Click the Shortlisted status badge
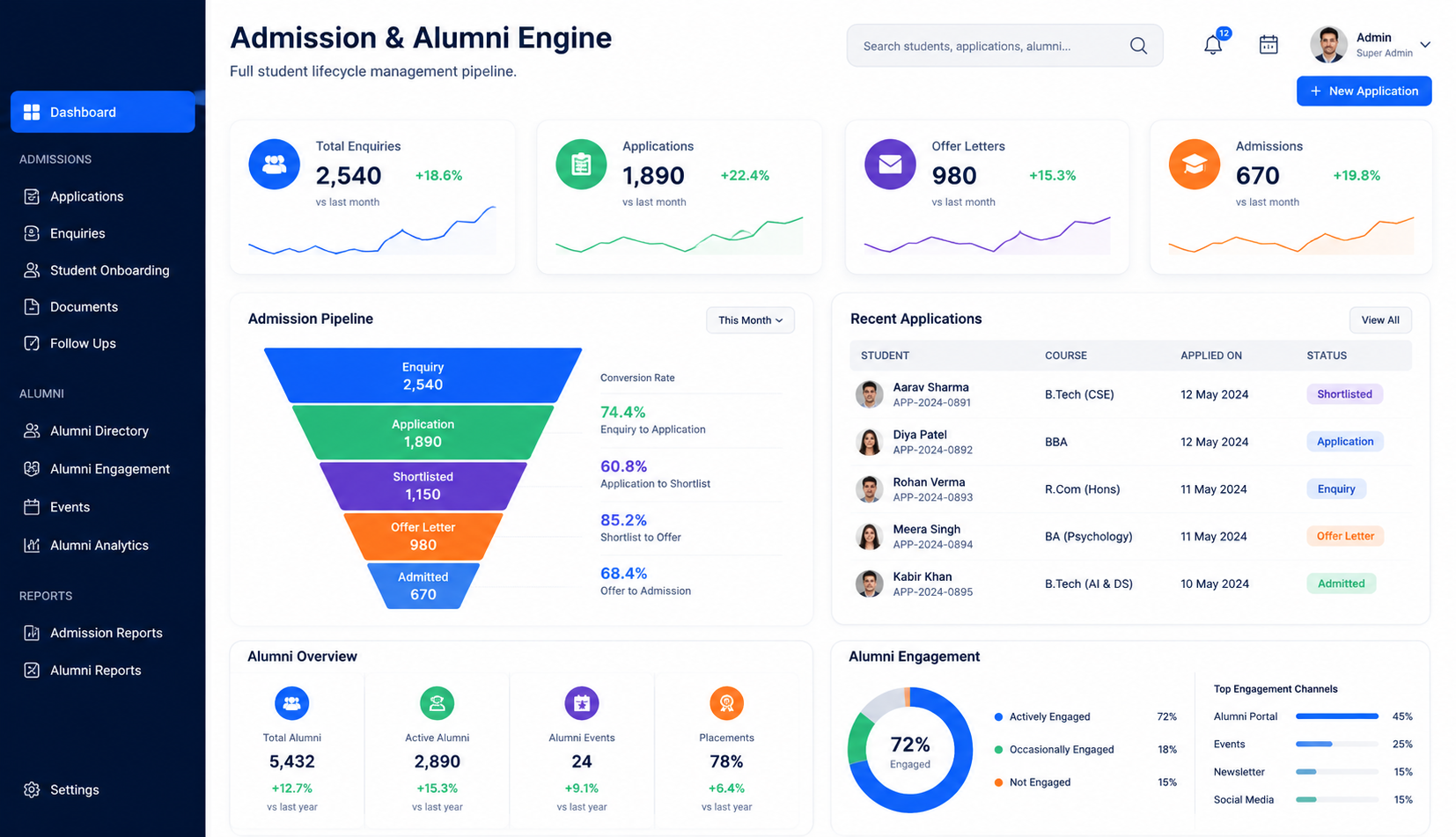 point(1344,394)
